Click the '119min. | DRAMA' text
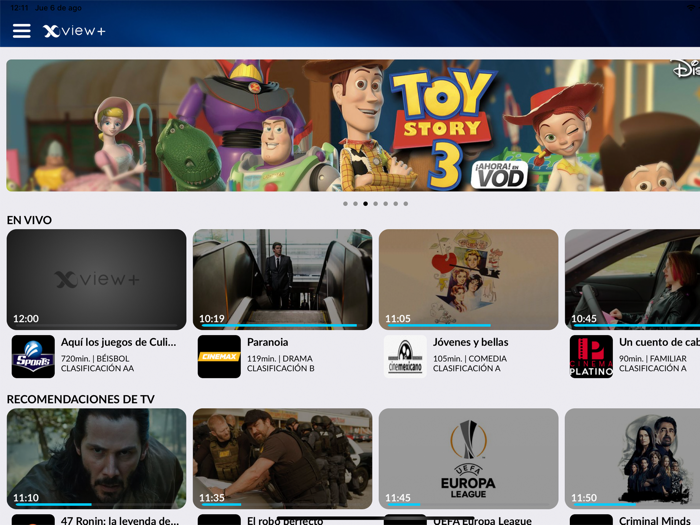Viewport: 700px width, 525px height. [x=280, y=358]
